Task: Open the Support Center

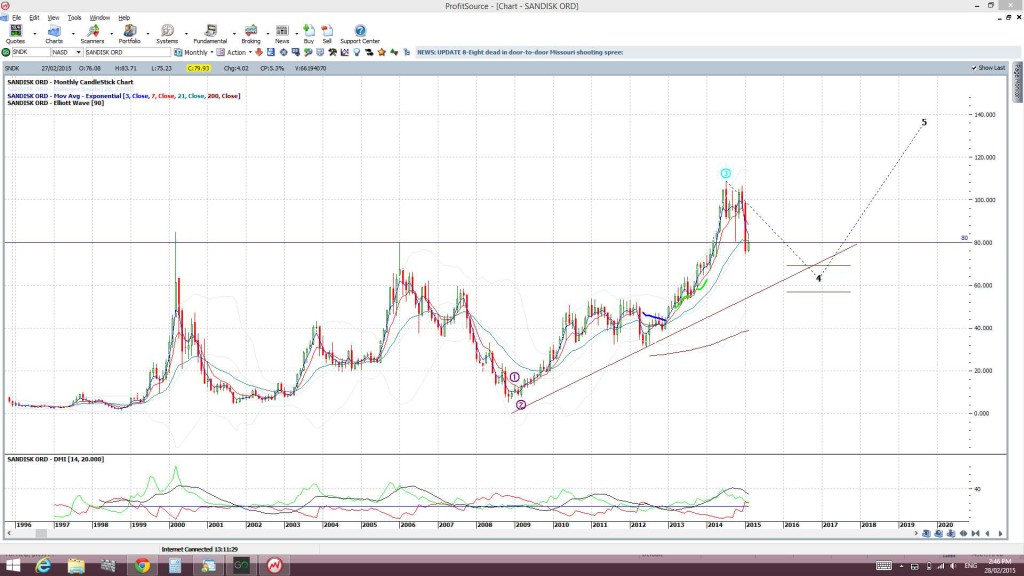Action: 360,34
